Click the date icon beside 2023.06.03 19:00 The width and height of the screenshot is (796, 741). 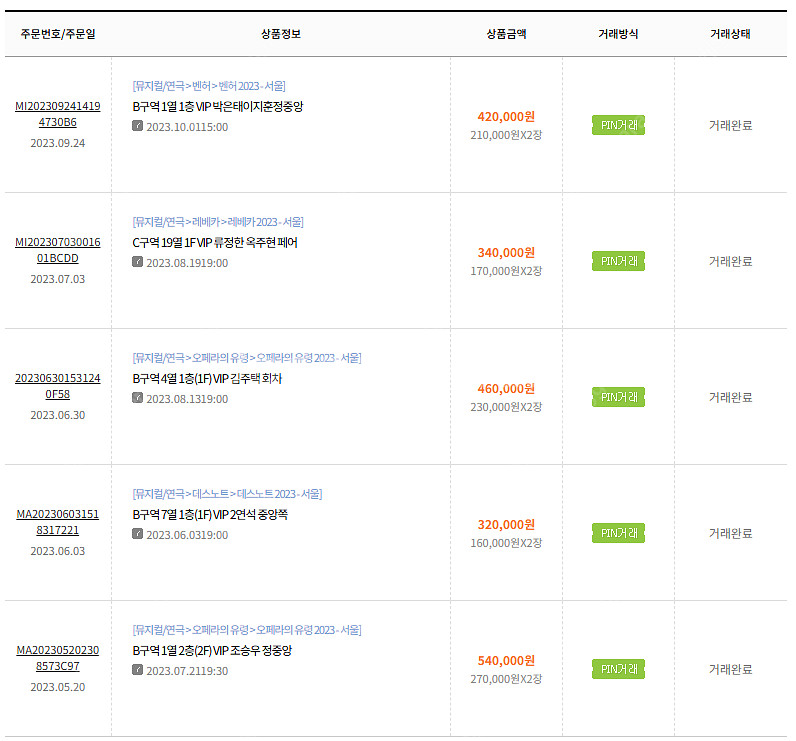pos(137,533)
